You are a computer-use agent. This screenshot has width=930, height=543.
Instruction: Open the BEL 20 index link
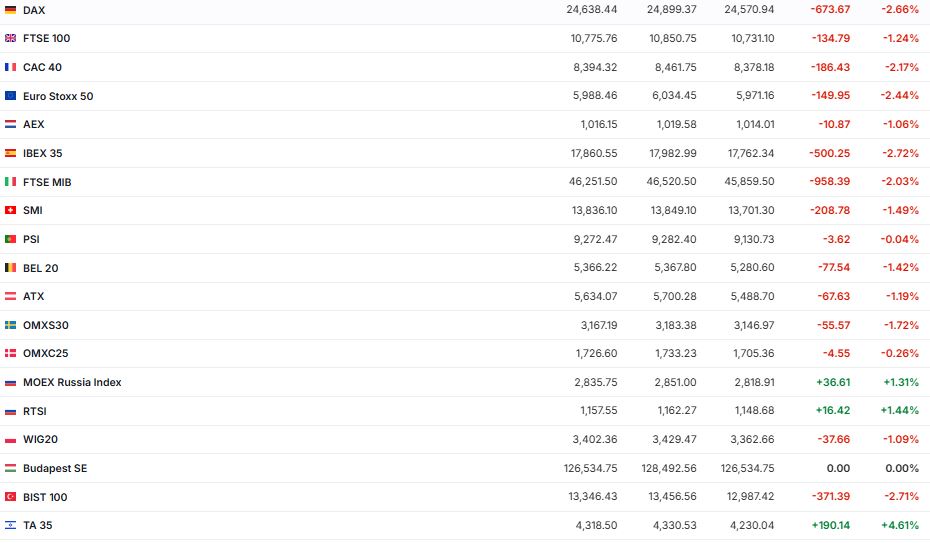41,268
